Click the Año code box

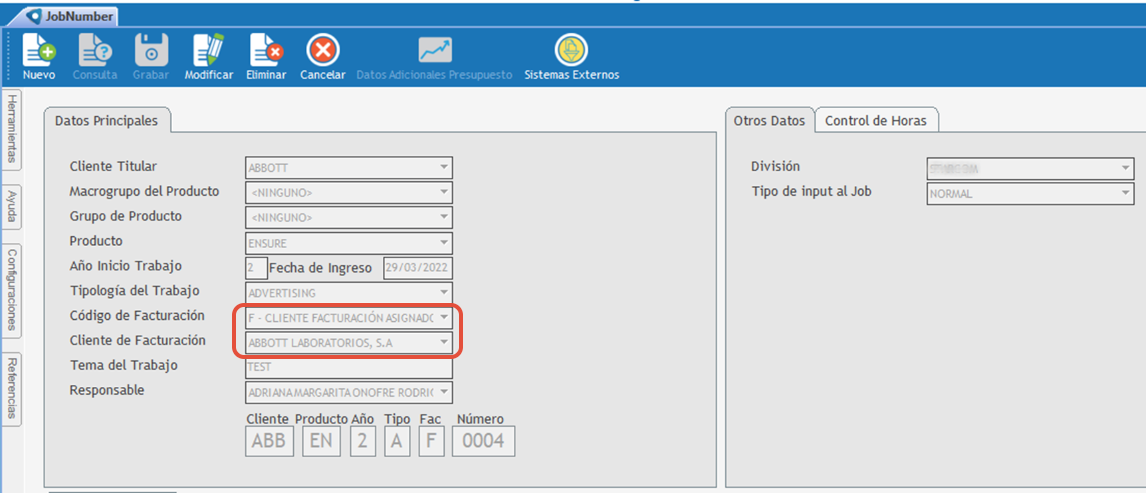(x=363, y=442)
